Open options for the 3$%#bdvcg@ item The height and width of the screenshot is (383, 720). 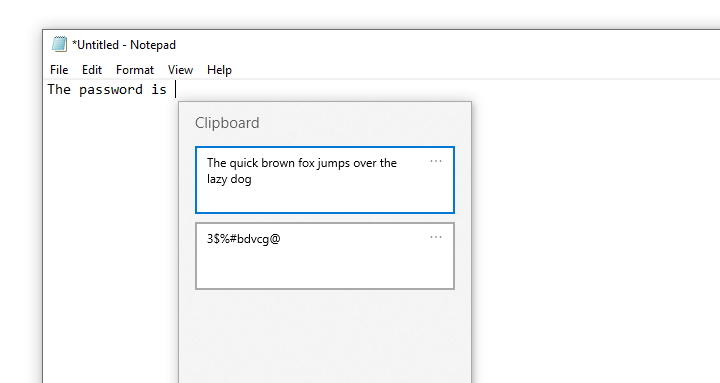pos(436,237)
